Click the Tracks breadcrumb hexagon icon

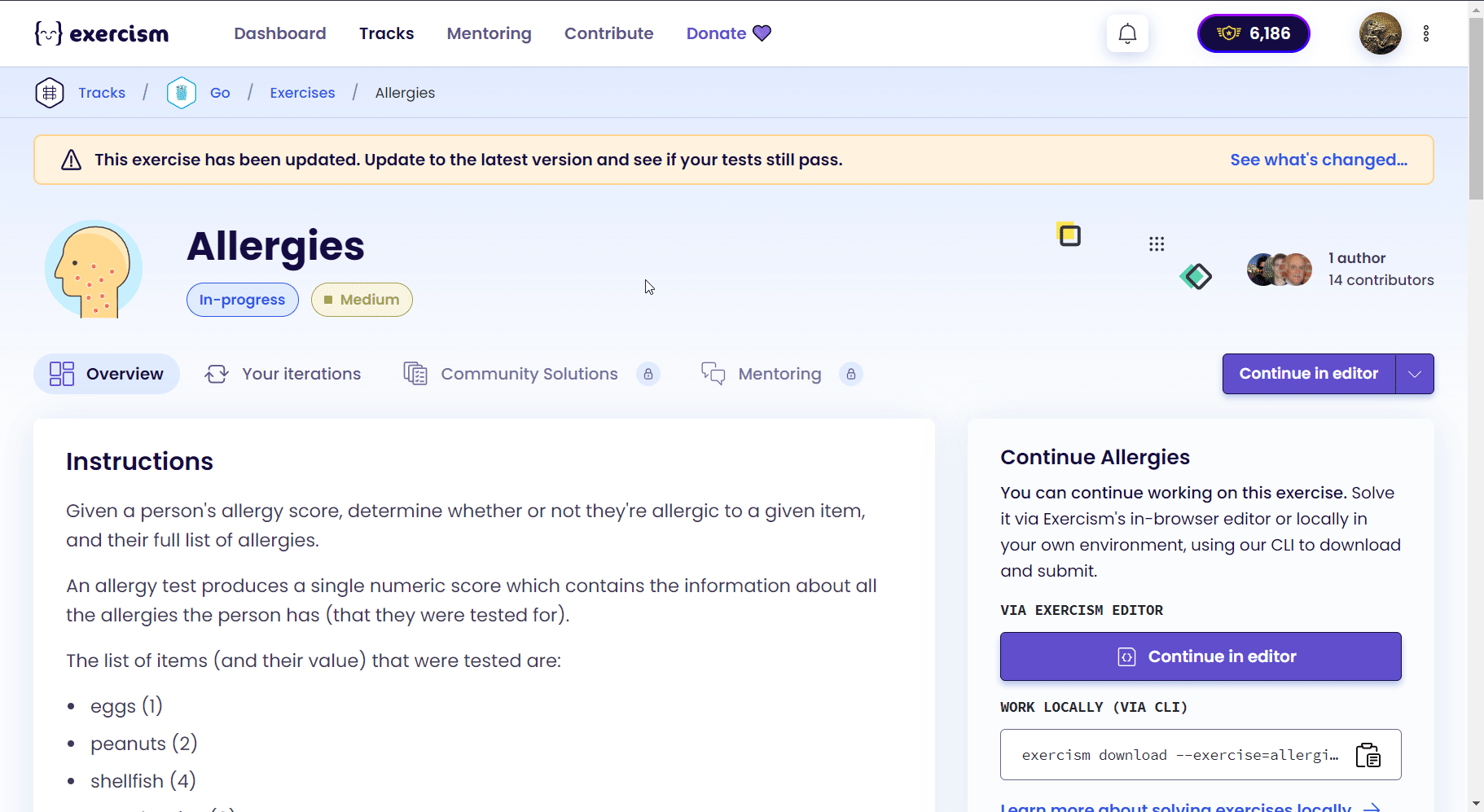pyautogui.click(x=50, y=93)
